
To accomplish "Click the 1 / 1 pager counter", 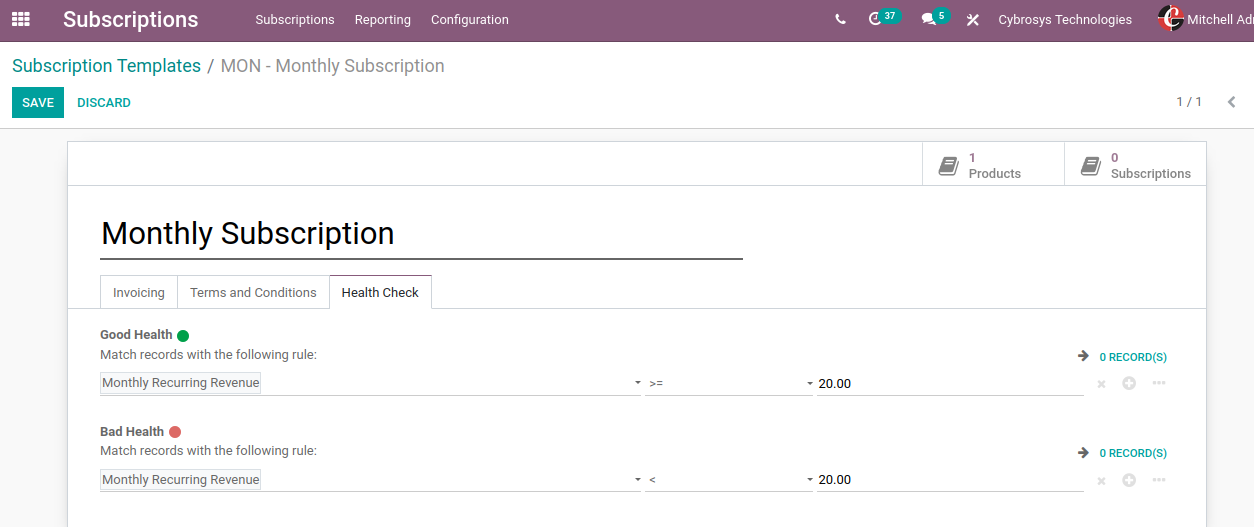I will pyautogui.click(x=1189, y=102).
